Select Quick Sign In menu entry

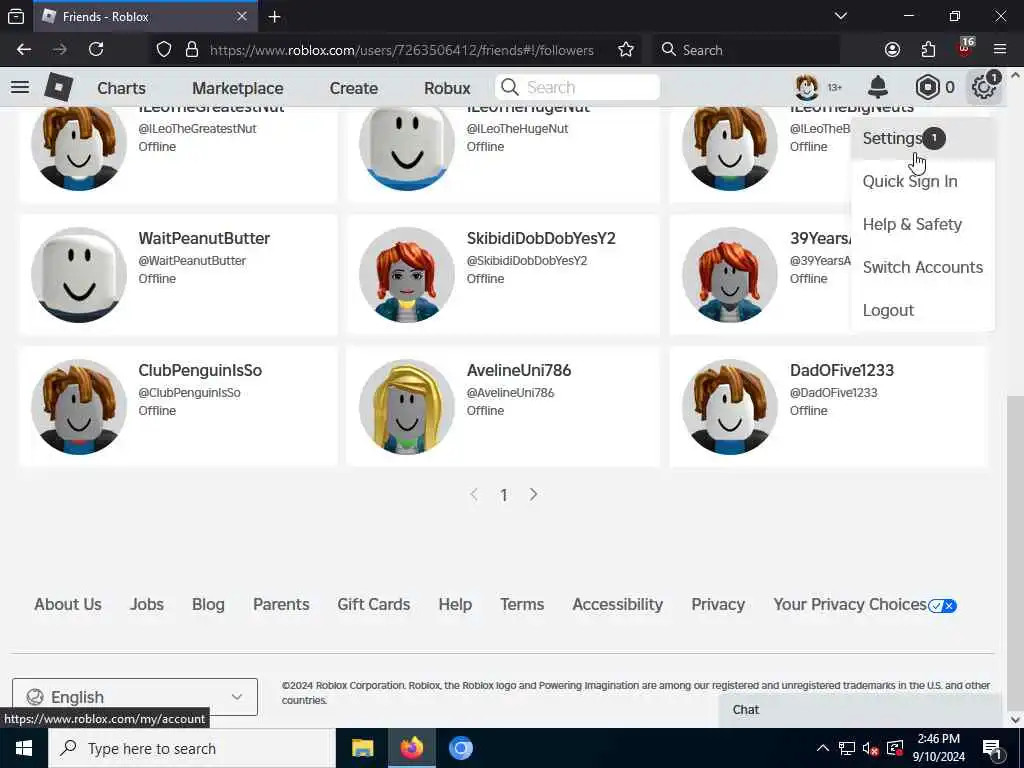tap(923, 181)
